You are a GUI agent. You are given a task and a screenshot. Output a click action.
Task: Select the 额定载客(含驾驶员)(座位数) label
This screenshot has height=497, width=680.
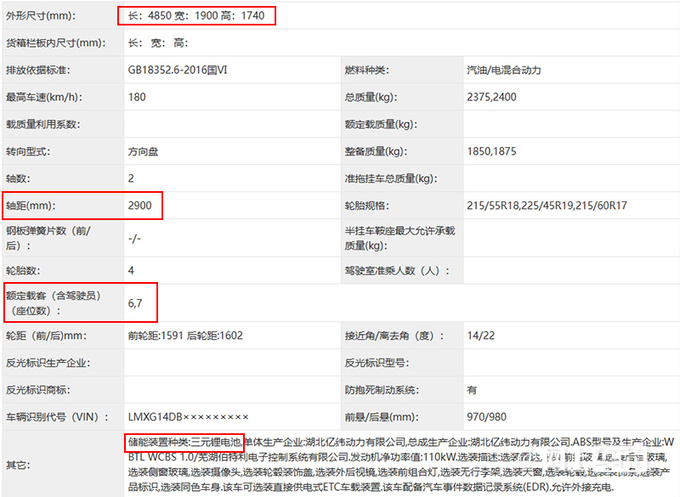point(53,303)
